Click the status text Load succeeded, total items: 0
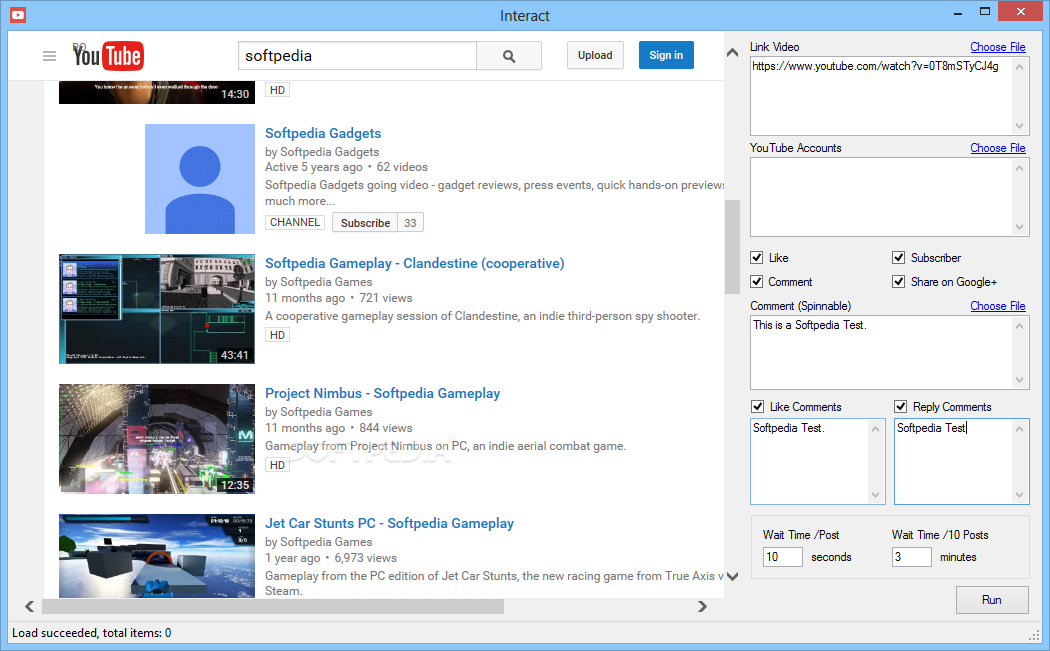 [x=92, y=633]
